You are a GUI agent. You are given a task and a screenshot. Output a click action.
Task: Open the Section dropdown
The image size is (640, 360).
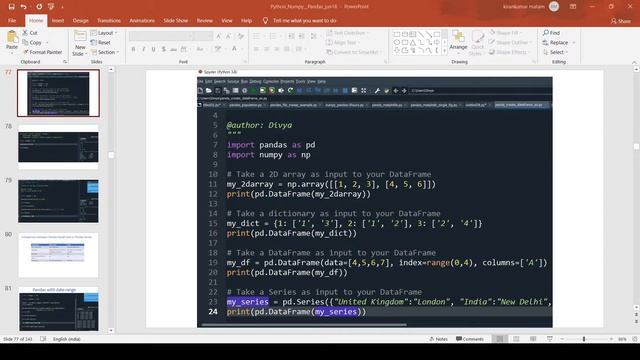click(105, 52)
